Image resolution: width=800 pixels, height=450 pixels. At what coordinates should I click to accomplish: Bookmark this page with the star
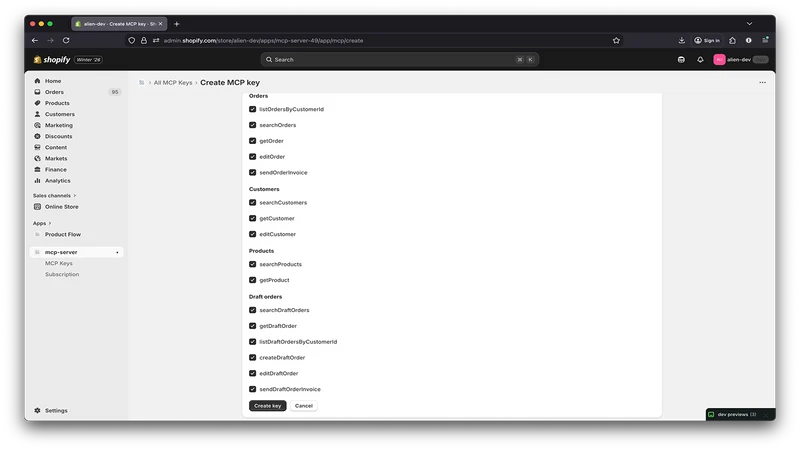point(616,40)
